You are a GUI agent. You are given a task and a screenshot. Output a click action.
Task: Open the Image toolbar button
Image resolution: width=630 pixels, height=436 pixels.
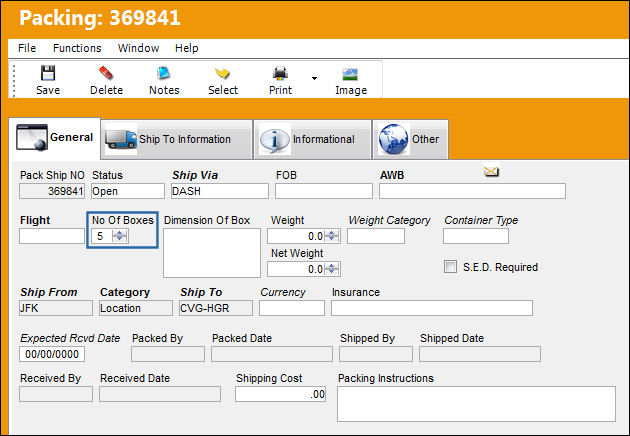(x=351, y=80)
